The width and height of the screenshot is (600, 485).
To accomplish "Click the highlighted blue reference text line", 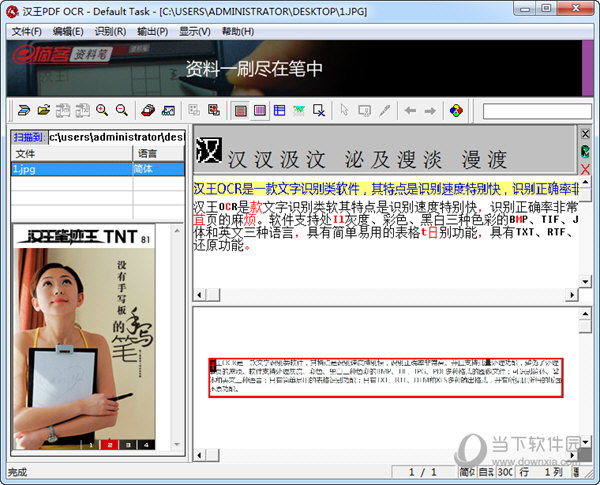I will 386,189.
